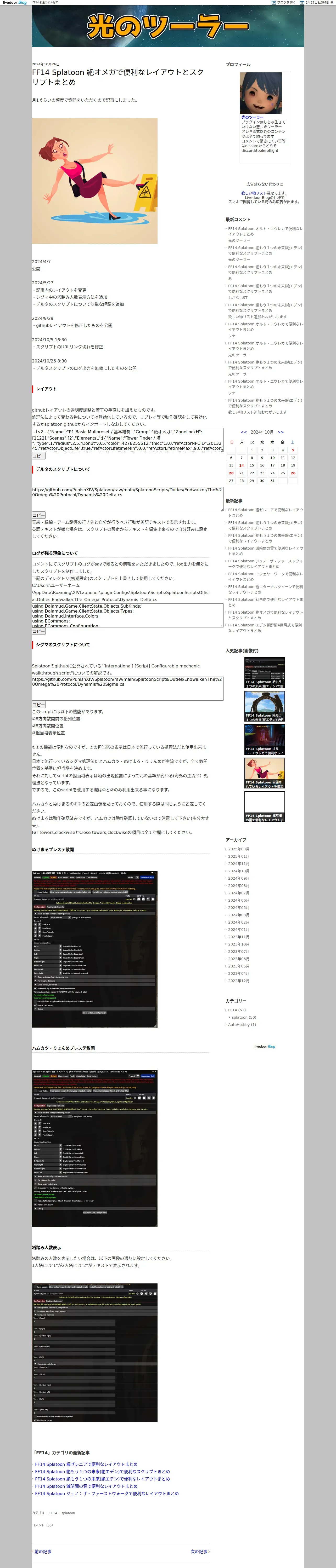Open the ハムカツ・りょんめプレステ settings screenshot
This screenshot has width=336, height=1568.
[94, 1149]
